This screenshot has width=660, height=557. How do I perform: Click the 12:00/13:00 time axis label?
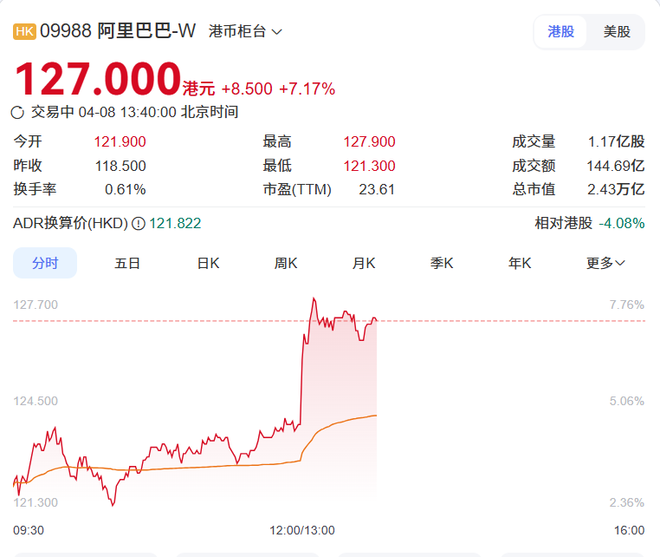pos(303,530)
